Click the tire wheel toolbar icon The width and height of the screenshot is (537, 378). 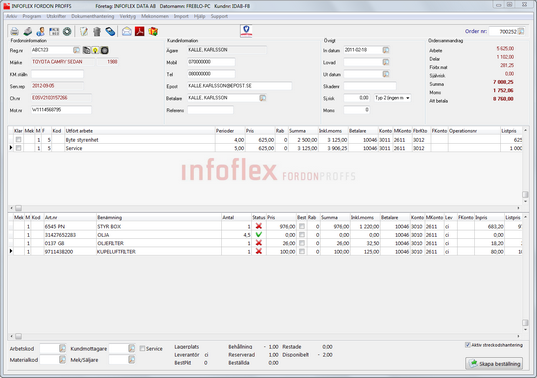coord(67,32)
